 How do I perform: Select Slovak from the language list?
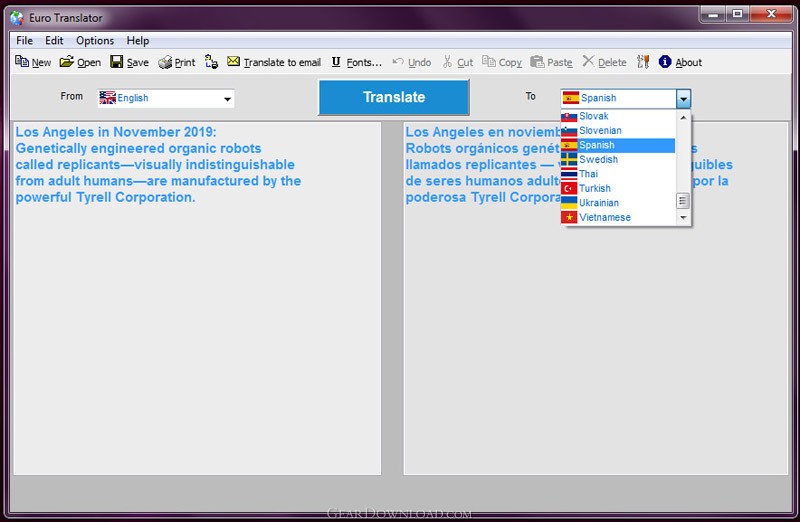click(x=618, y=116)
